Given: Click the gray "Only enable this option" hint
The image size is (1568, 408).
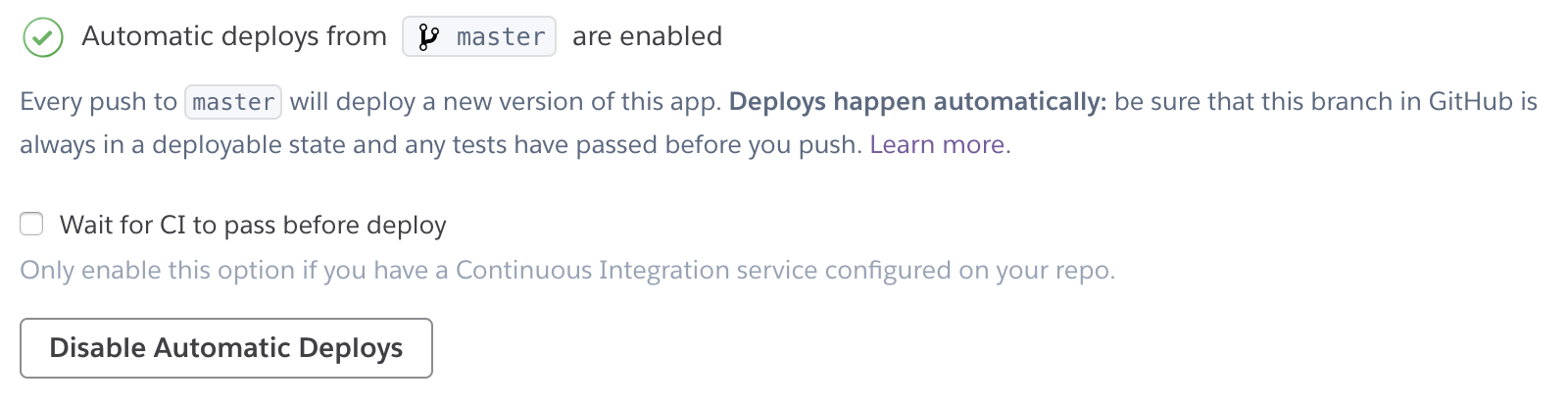Looking at the screenshot, I should (x=567, y=271).
